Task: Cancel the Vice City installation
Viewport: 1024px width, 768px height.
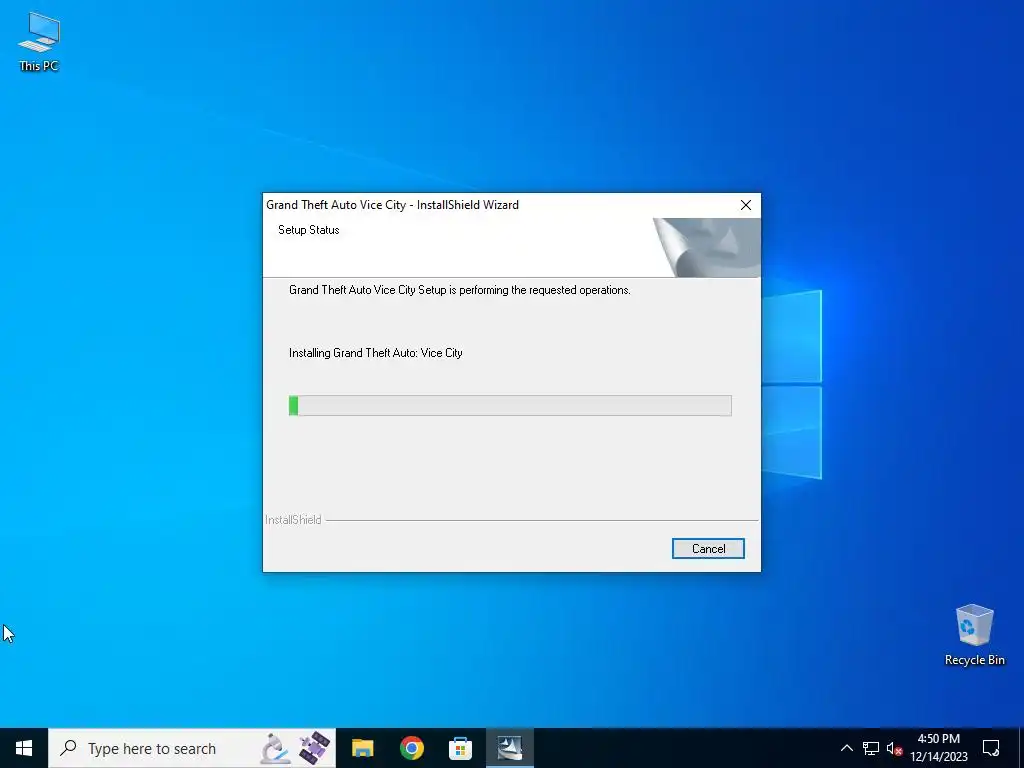Action: click(708, 549)
